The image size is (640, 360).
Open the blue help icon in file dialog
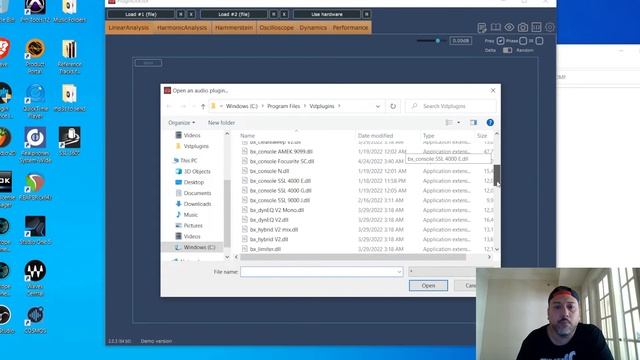490,122
